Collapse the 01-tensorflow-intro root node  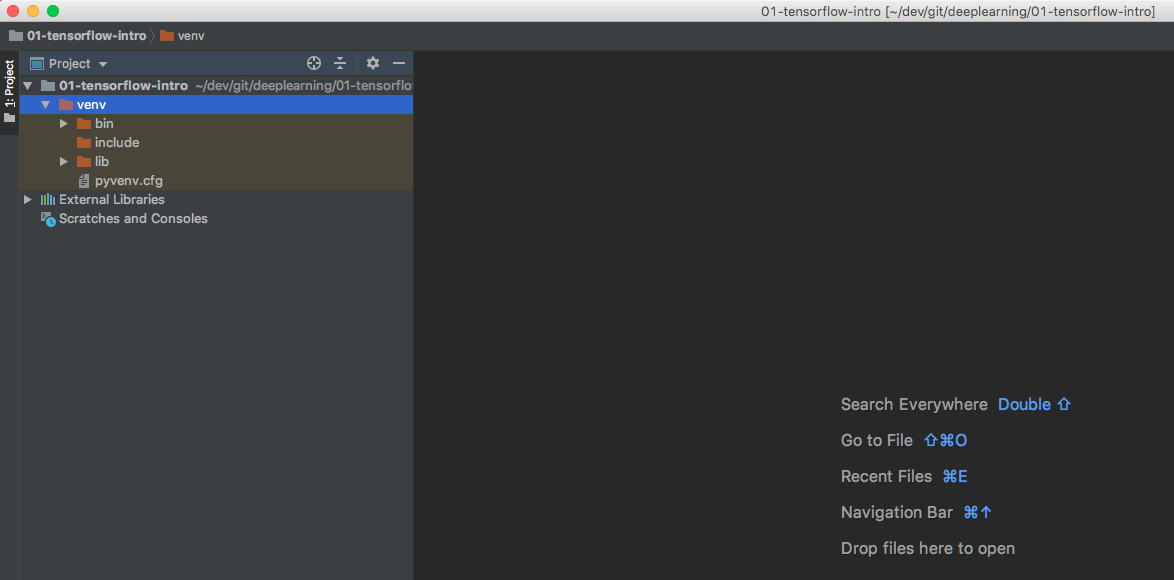28,86
